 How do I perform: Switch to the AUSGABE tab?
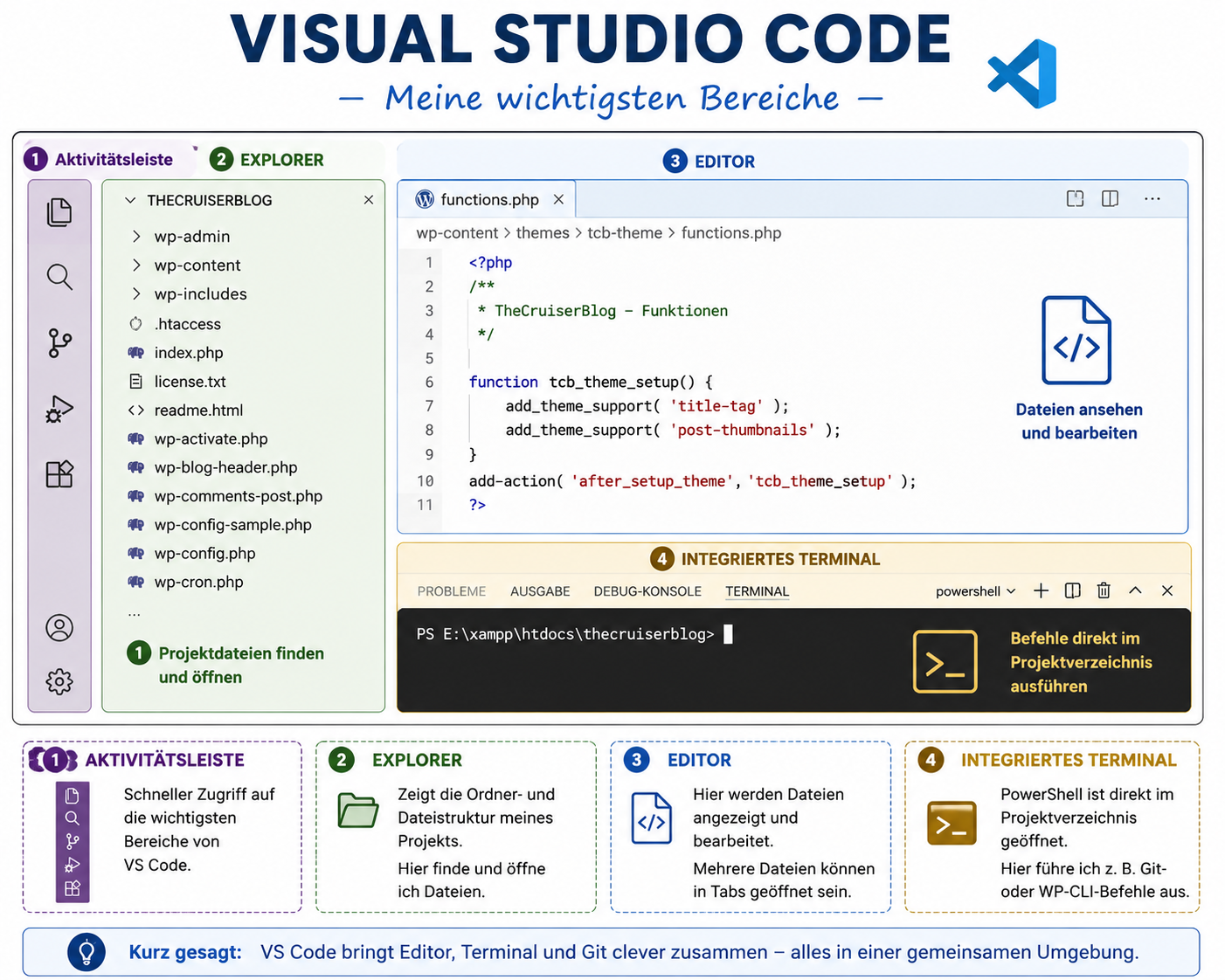tap(540, 591)
